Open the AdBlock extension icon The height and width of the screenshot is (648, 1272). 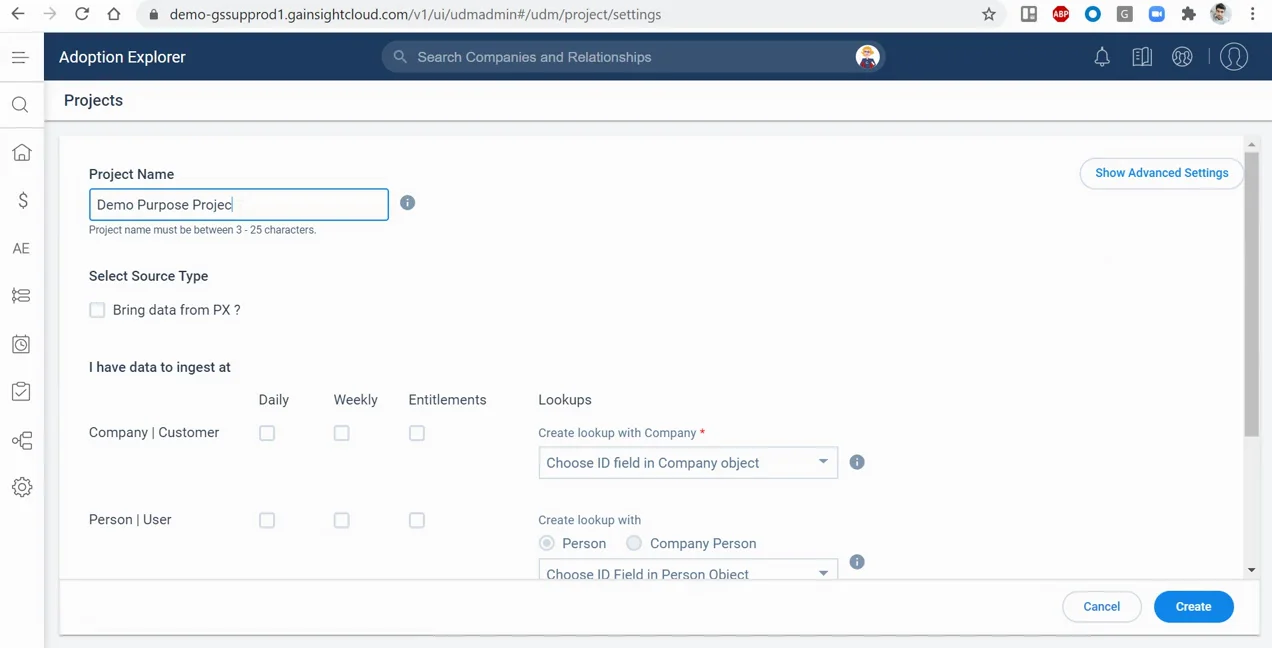[1061, 14]
